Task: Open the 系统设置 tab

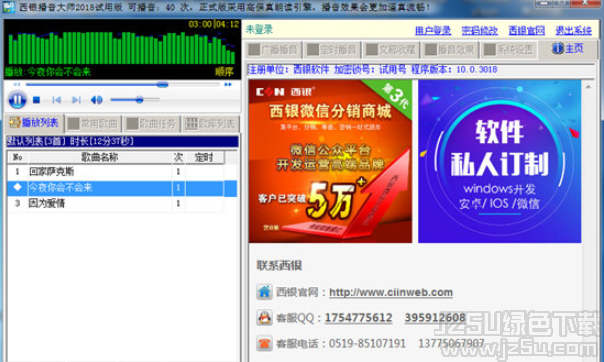Action: pos(509,50)
